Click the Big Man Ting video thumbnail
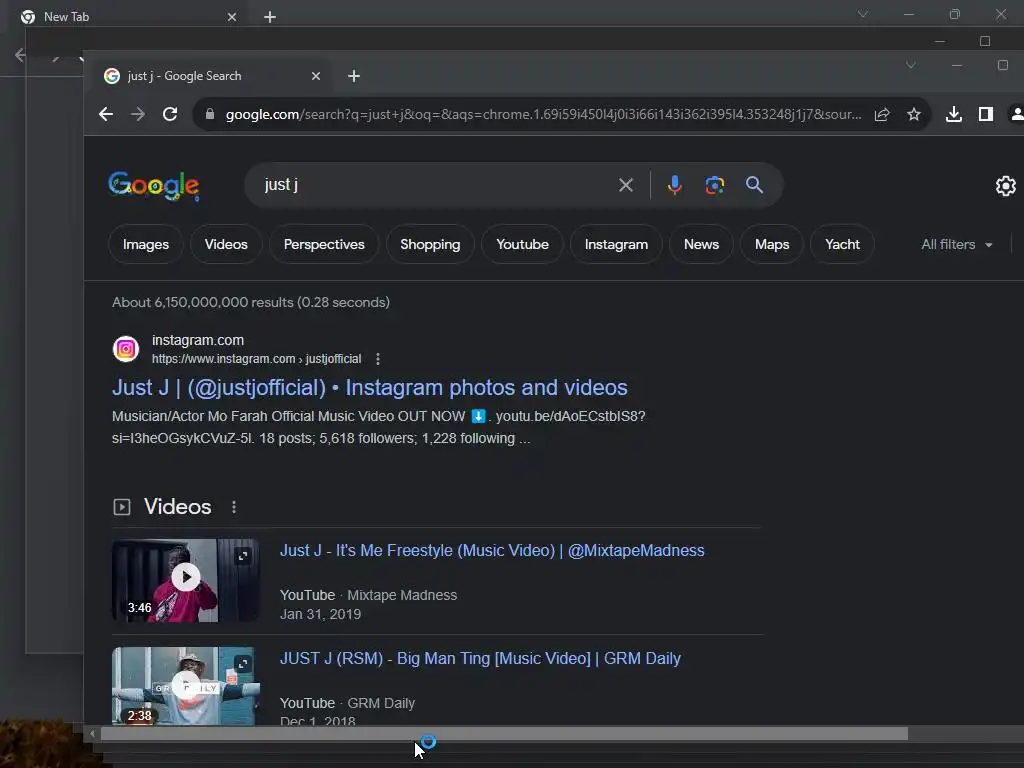Viewport: 1024px width, 768px height. coord(186,686)
